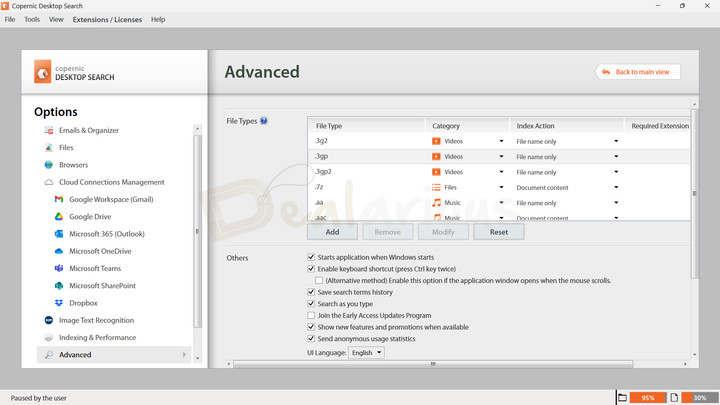Click the Videos icon in .3g2 row

[x=436, y=141]
